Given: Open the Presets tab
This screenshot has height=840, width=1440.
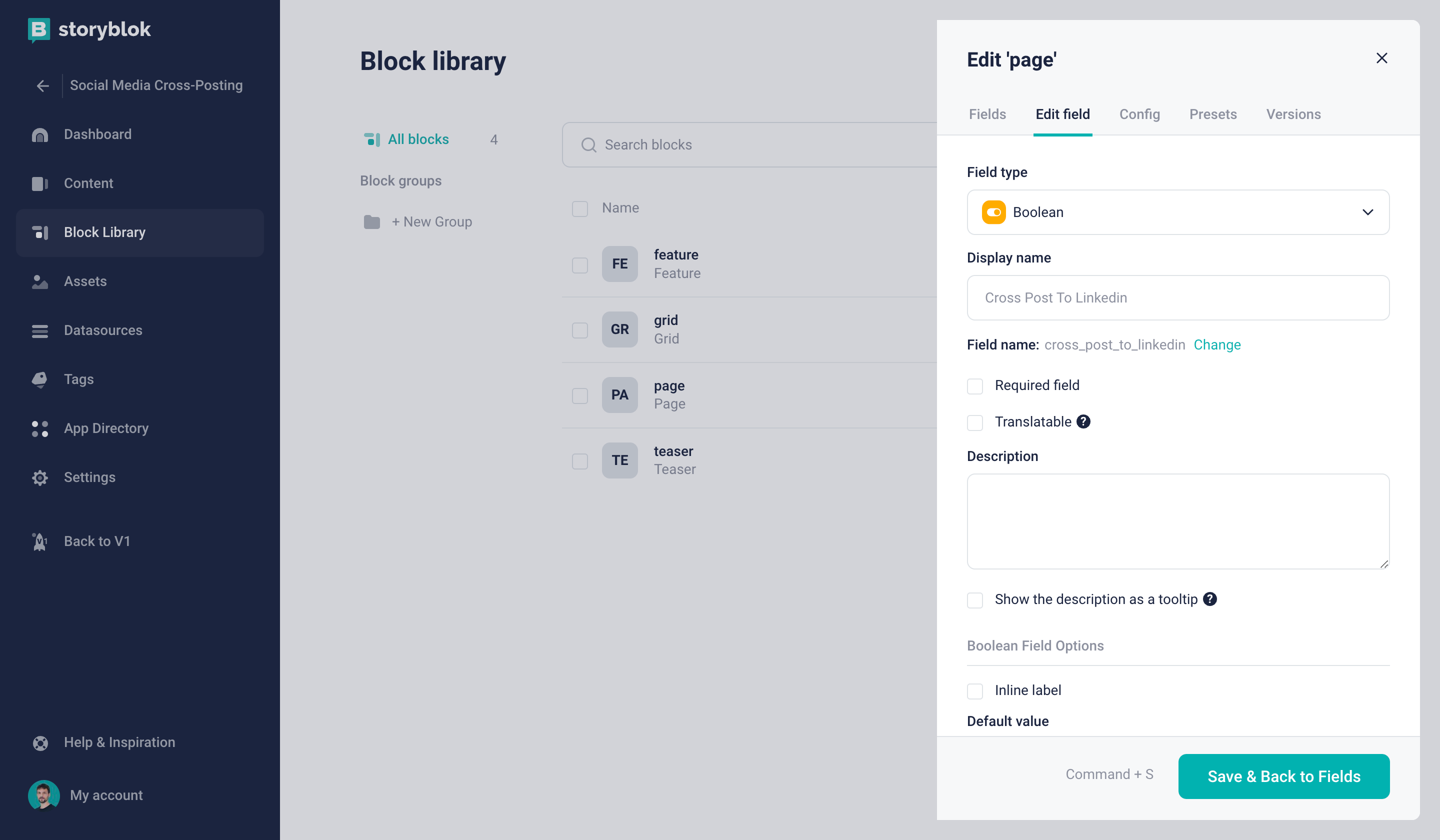Looking at the screenshot, I should [1212, 114].
